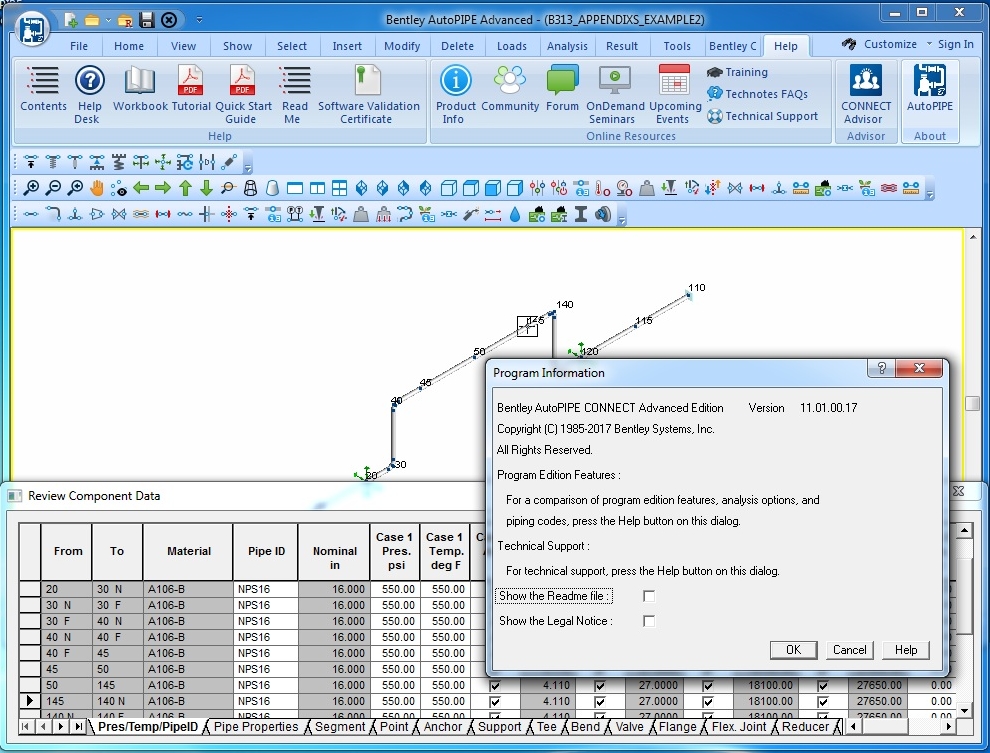
Task: Open Product Info
Action: [x=455, y=94]
